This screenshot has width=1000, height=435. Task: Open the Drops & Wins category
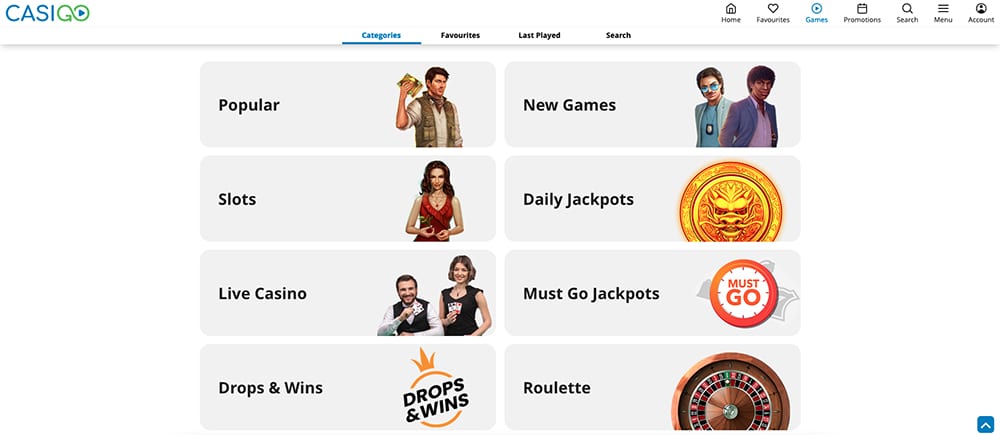point(348,387)
